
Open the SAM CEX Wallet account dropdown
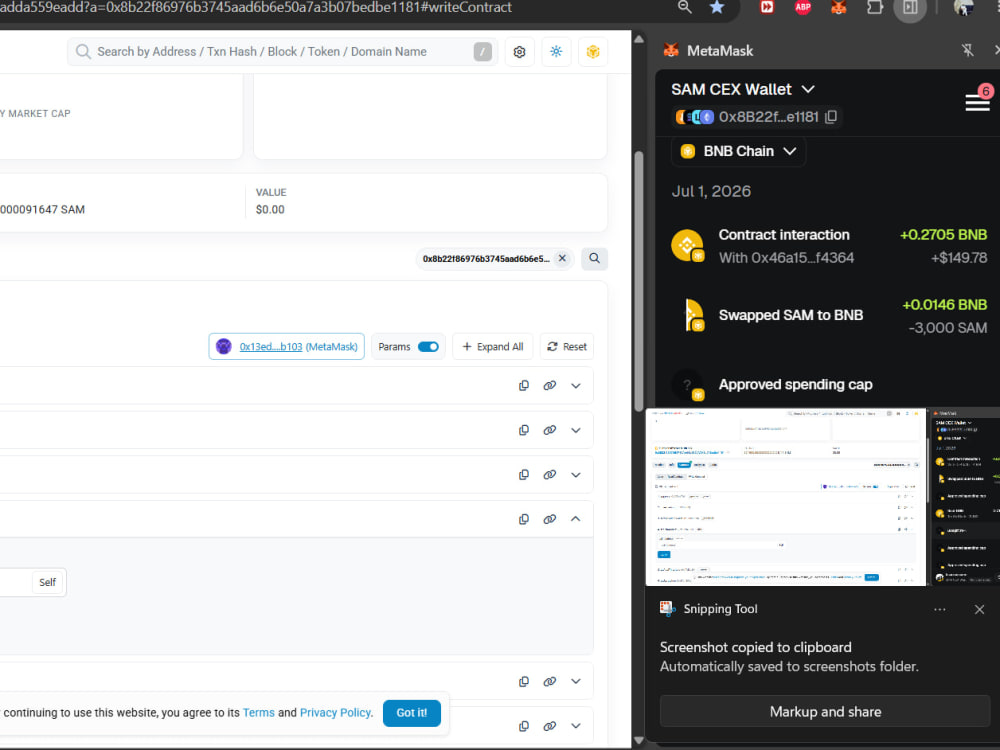(743, 89)
